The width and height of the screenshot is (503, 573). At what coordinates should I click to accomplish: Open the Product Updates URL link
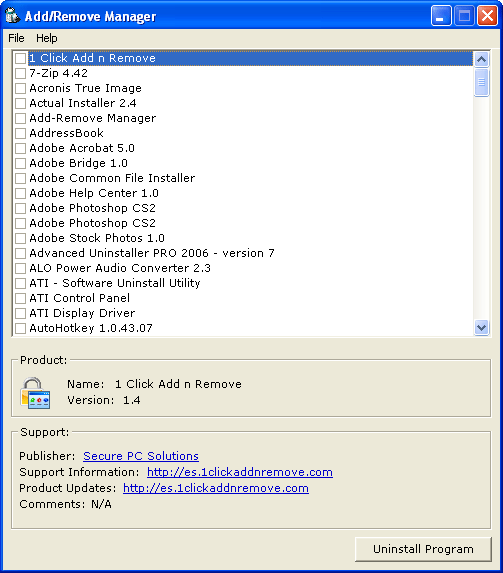point(216,488)
